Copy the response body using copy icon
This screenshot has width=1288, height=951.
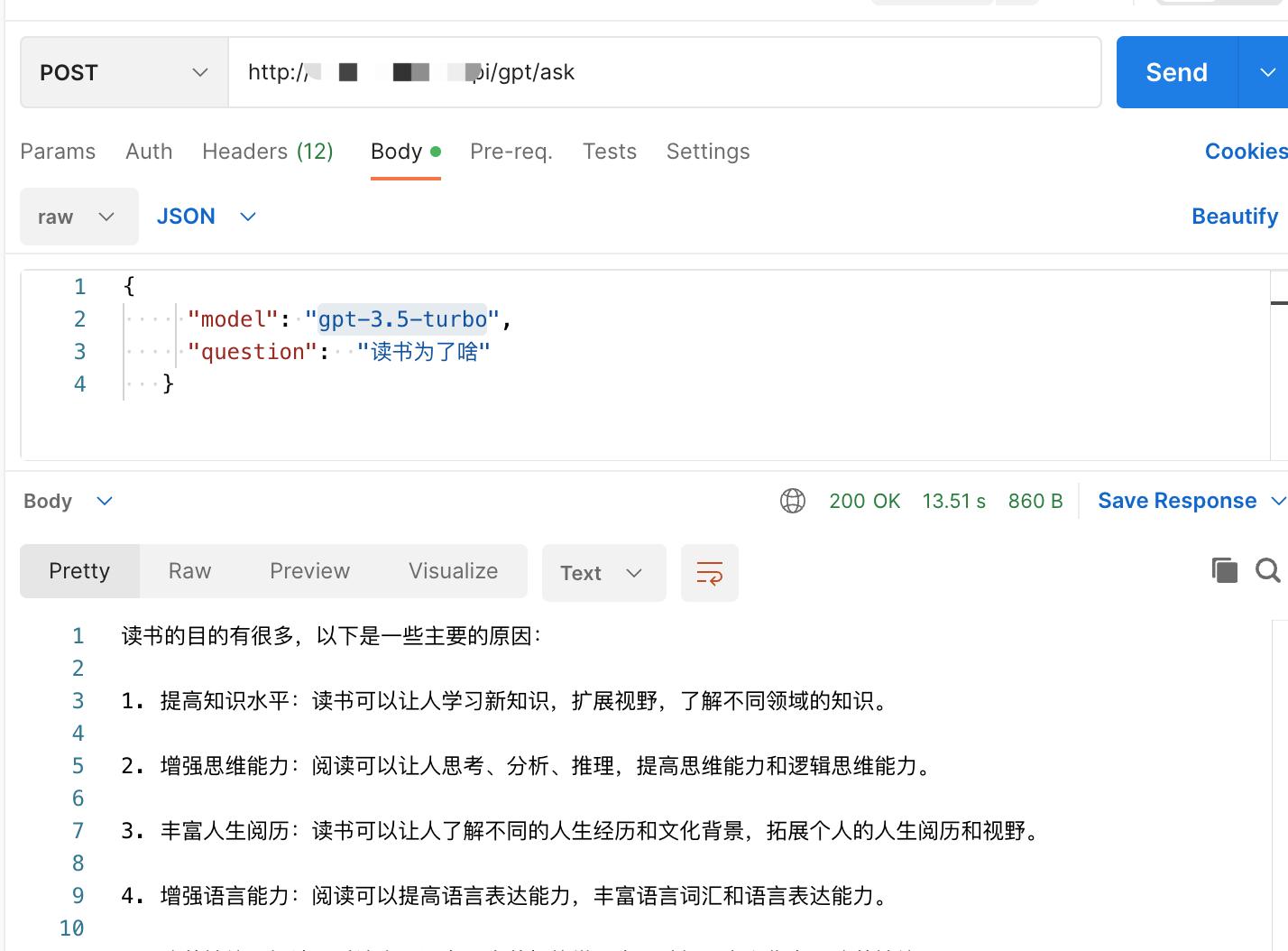[x=1224, y=570]
